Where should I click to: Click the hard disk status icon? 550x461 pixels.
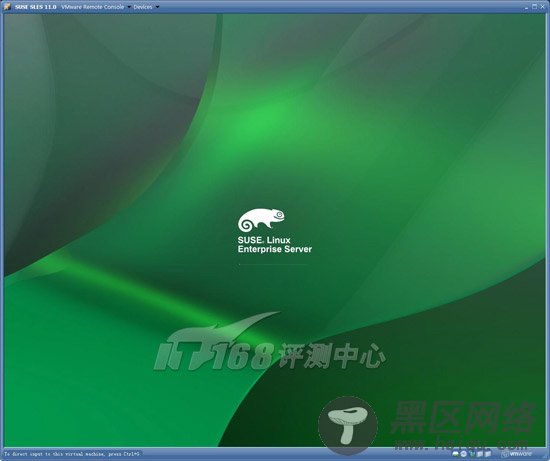pyautogui.click(x=456, y=454)
